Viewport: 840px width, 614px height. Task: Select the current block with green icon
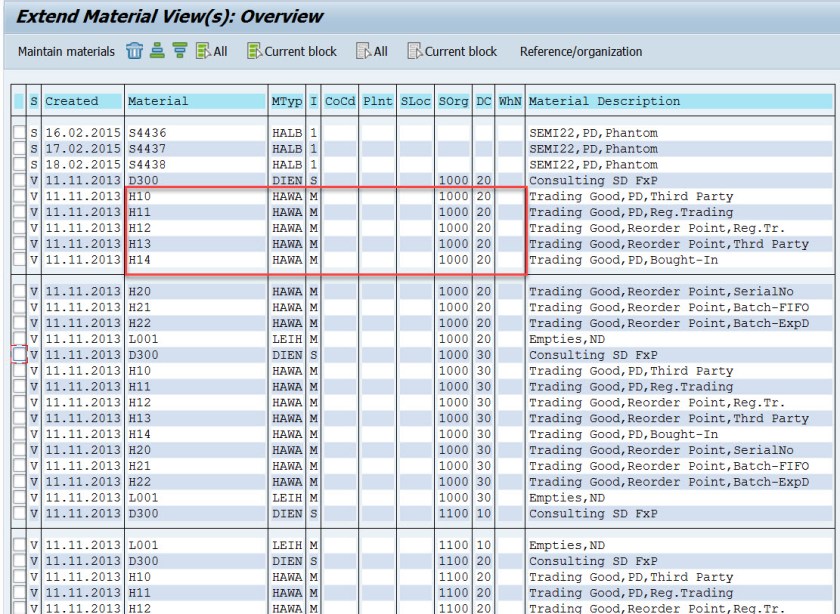(291, 51)
